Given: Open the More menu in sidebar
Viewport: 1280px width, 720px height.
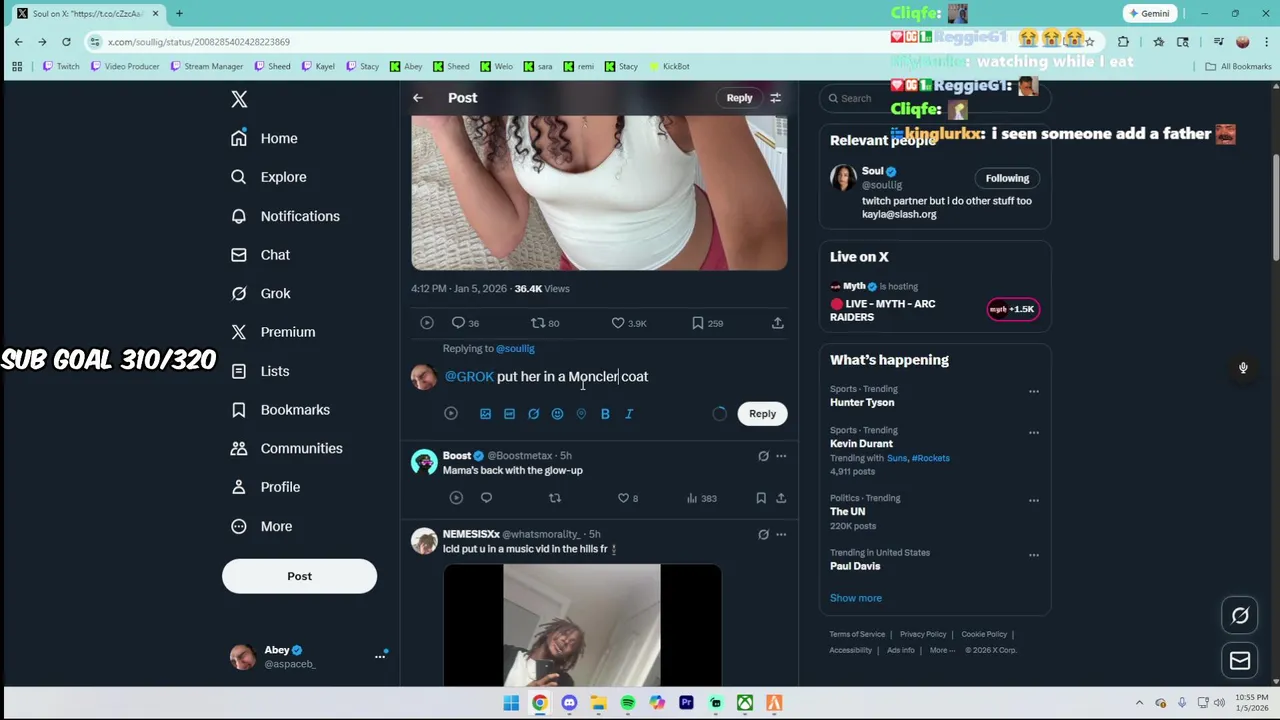Looking at the screenshot, I should pyautogui.click(x=261, y=526).
